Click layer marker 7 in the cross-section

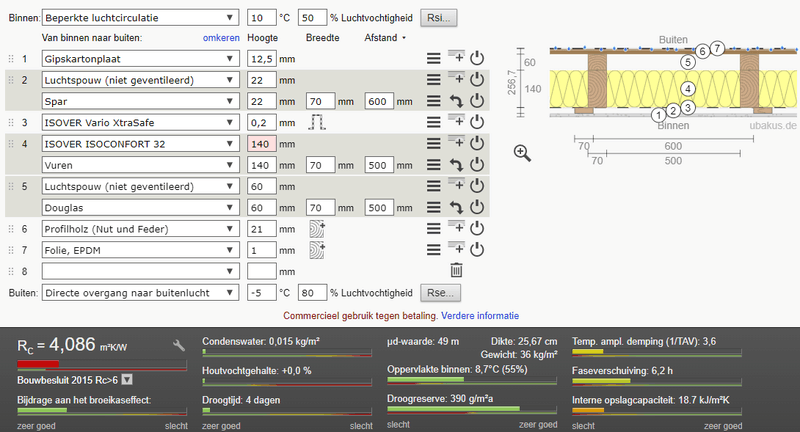click(717, 48)
